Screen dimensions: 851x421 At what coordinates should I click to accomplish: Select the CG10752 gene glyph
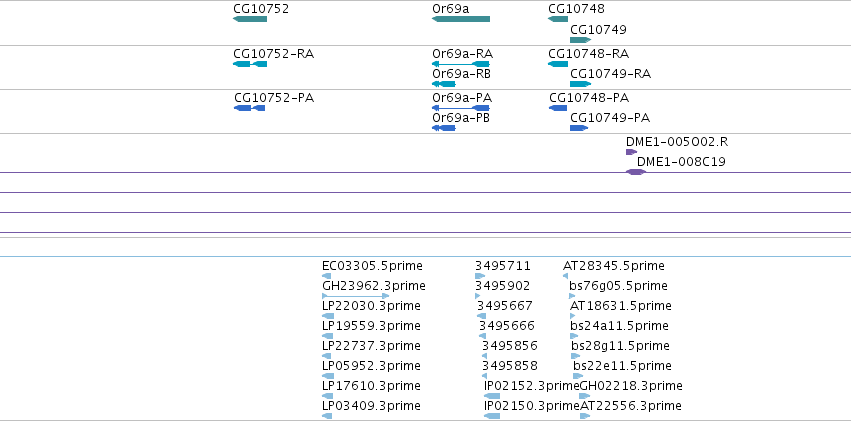[250, 19]
